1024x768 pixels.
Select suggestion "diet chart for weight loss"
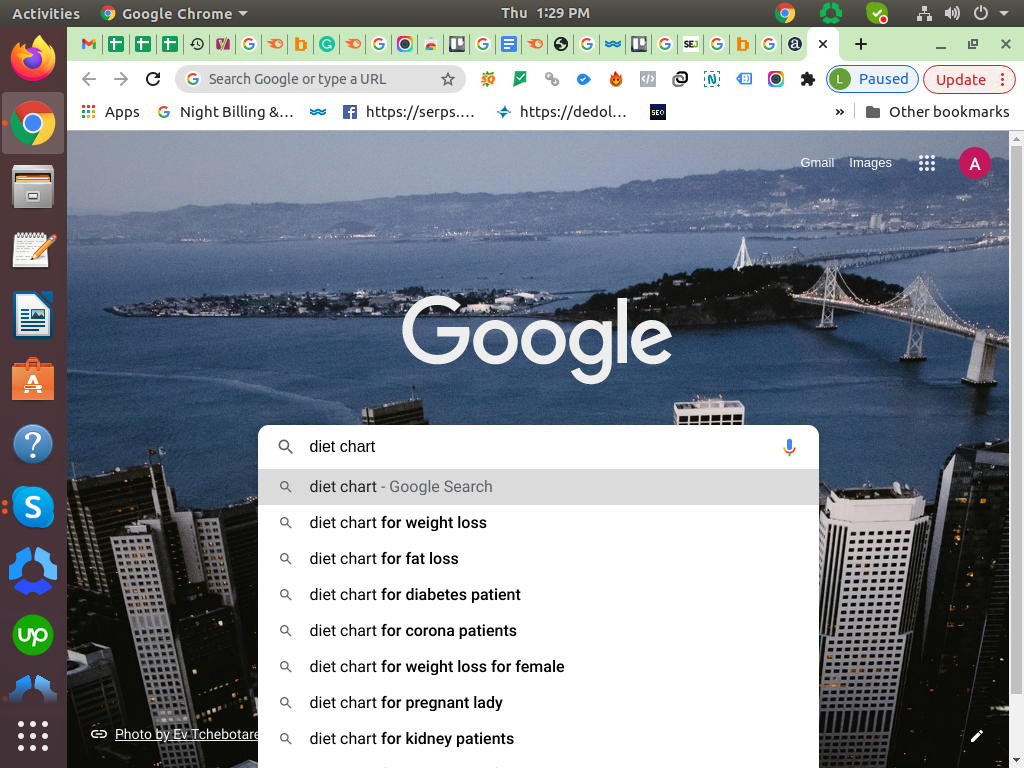(x=398, y=523)
